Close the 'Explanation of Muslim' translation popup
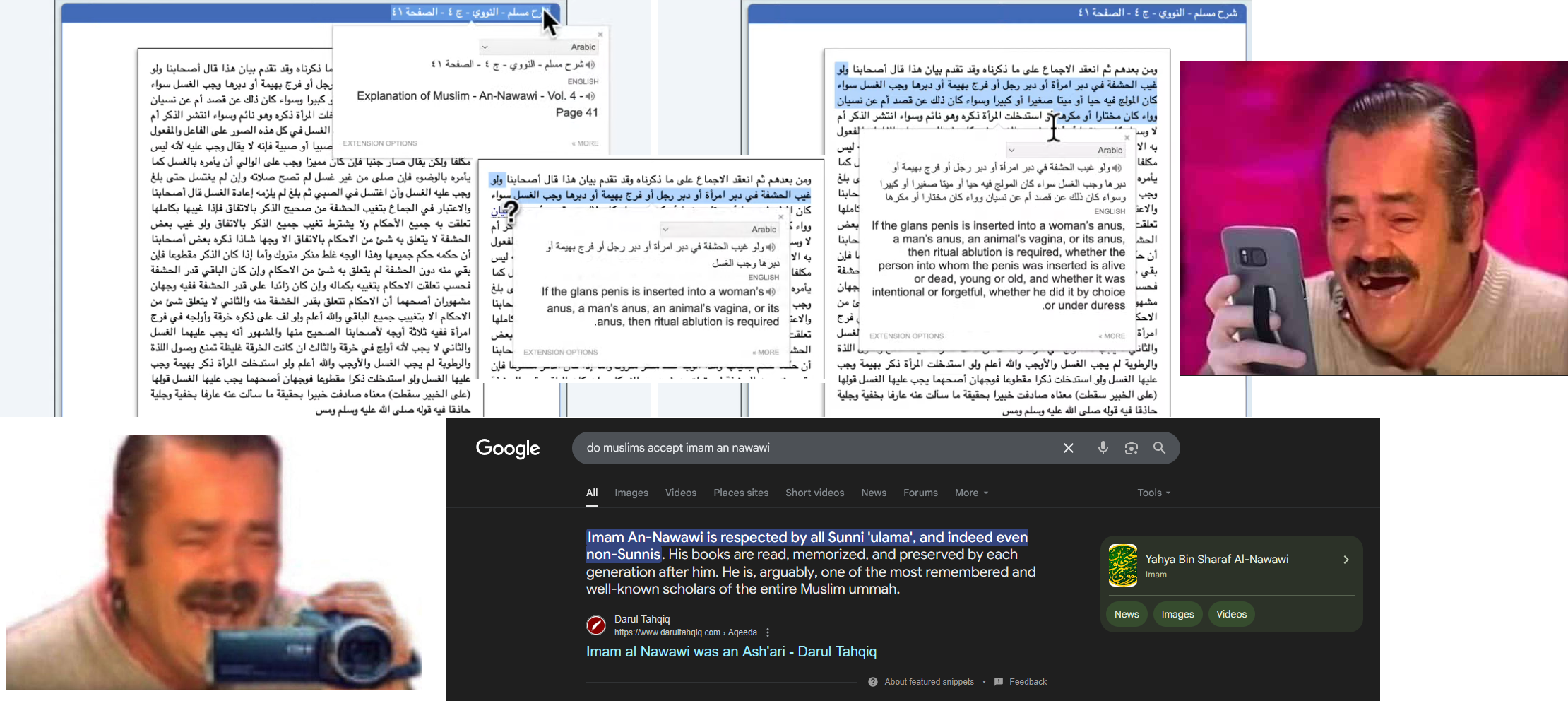Screen dimensions: 1568x701 pos(600,34)
